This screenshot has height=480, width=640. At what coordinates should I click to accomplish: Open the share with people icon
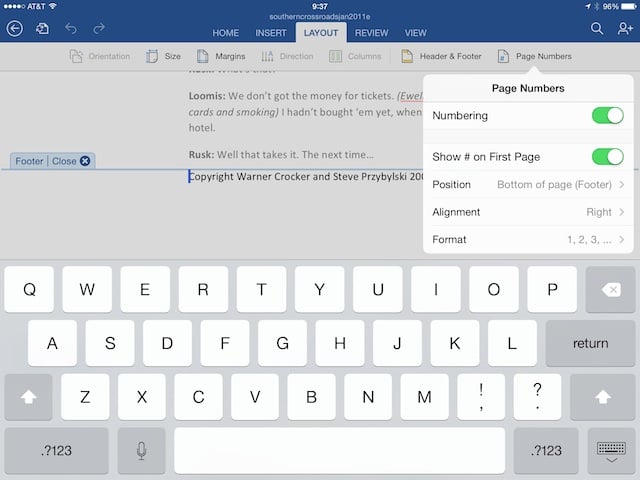click(625, 28)
